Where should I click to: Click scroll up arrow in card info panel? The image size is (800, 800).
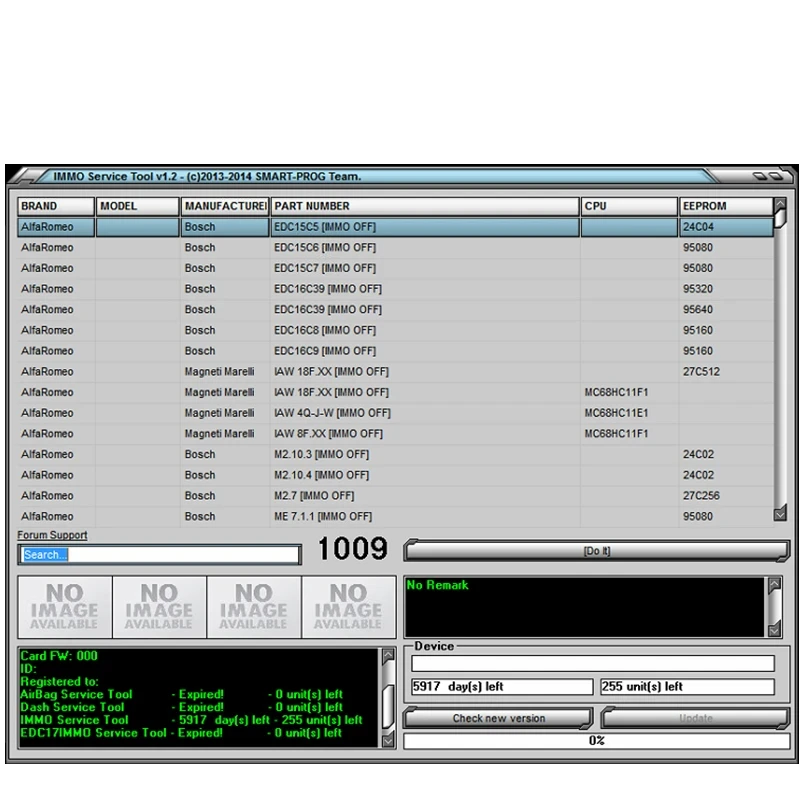point(388,655)
